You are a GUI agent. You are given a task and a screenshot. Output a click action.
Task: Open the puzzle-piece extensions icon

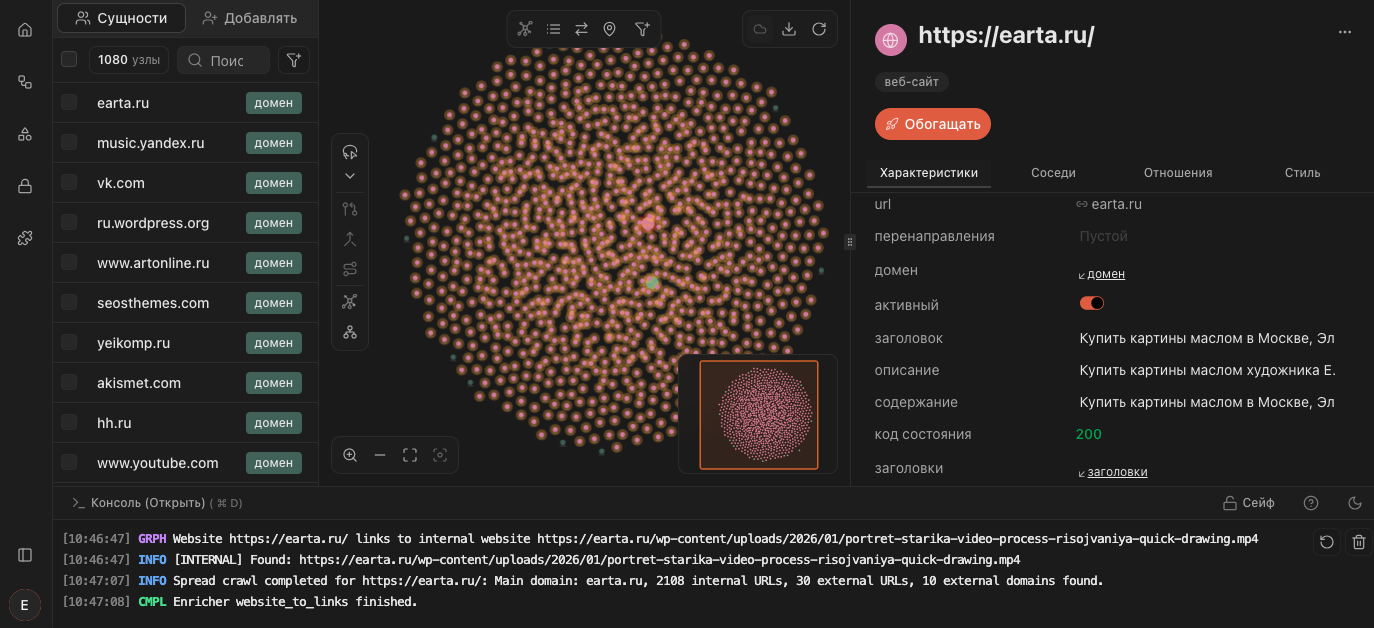click(x=25, y=238)
